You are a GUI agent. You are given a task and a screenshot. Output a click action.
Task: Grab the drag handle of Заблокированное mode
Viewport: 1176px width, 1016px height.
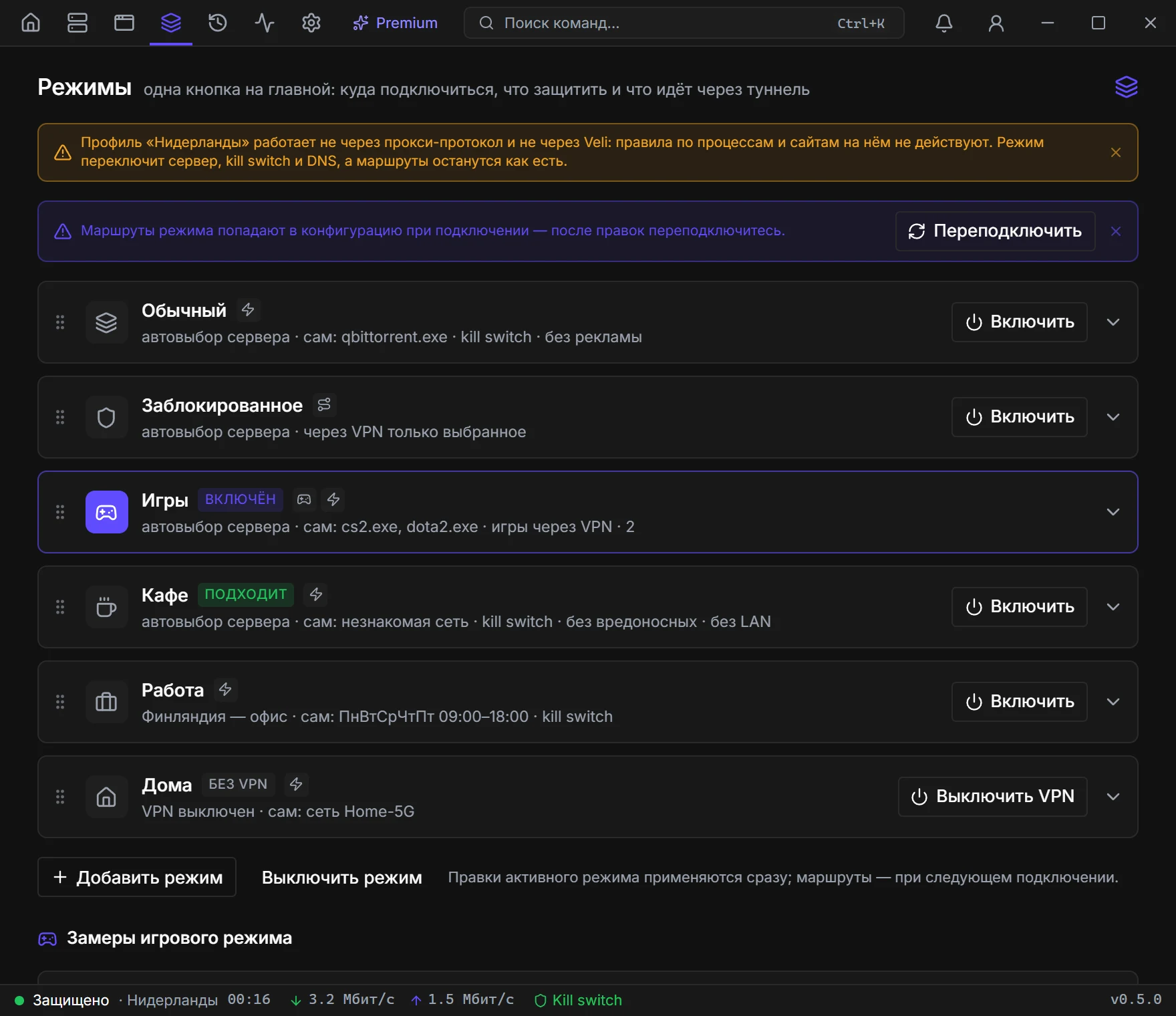point(60,417)
